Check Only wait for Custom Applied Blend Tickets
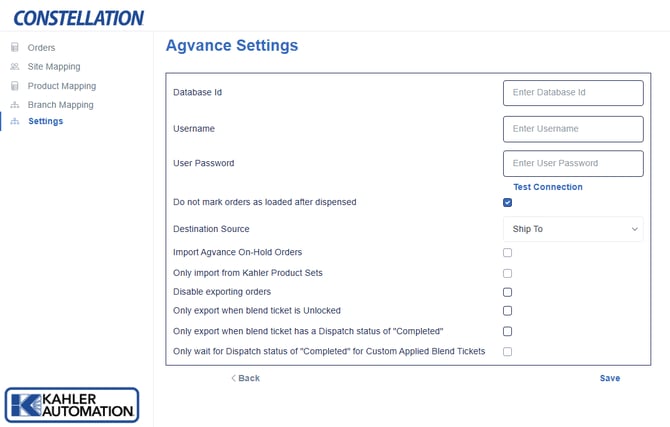670x427 pixels. point(507,352)
